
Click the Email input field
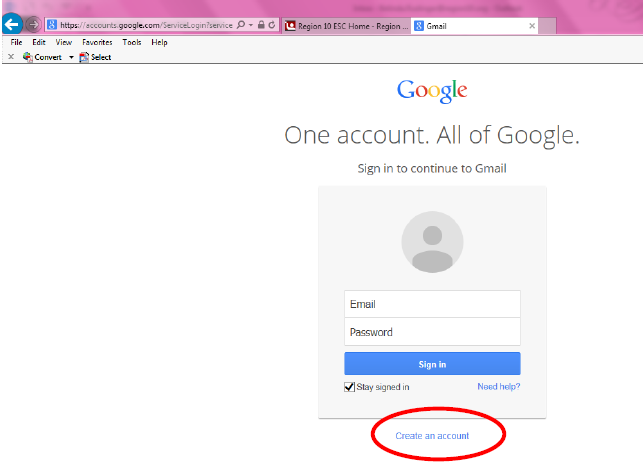click(432, 304)
